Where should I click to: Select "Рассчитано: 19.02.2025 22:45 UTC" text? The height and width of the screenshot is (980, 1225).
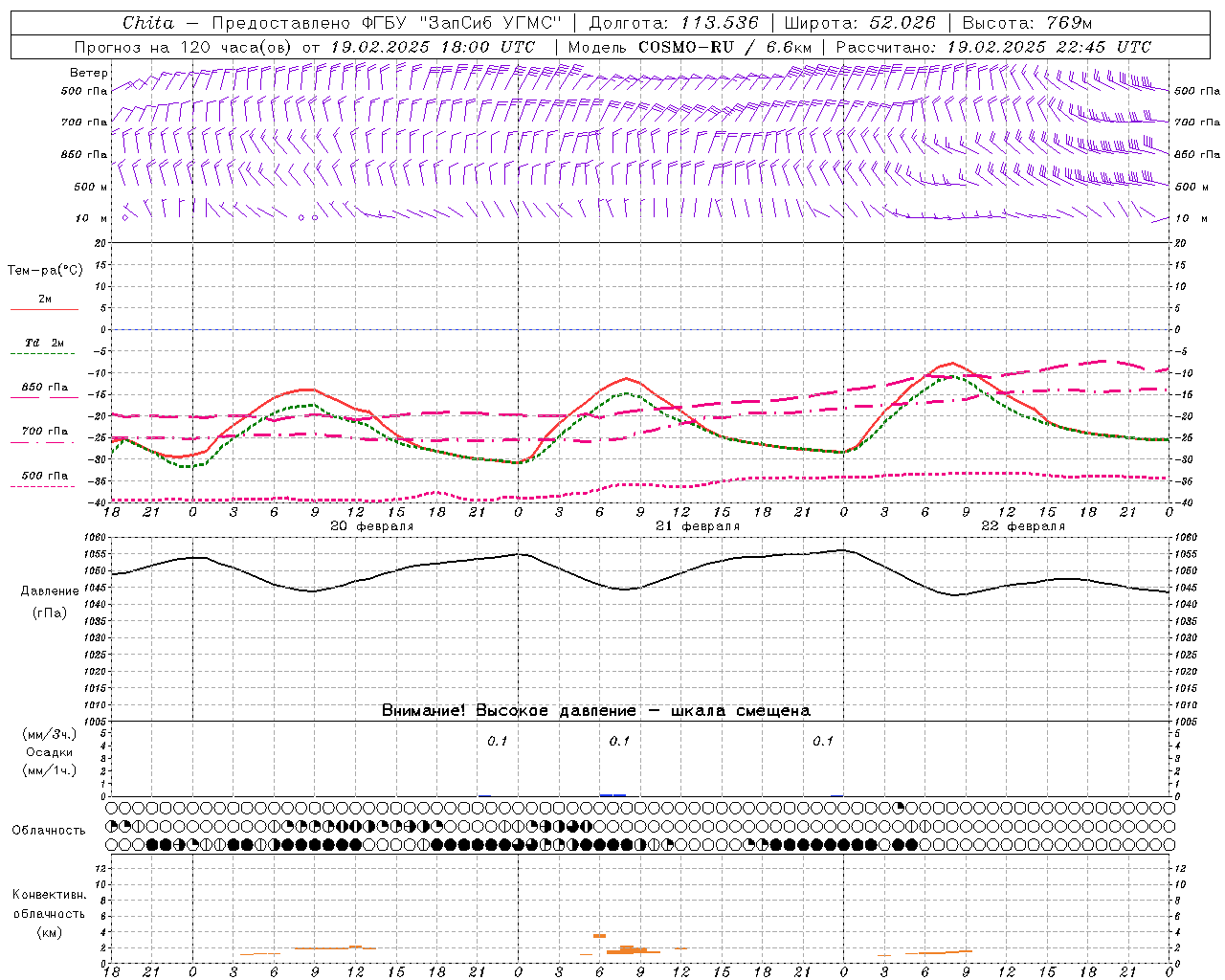point(993,47)
